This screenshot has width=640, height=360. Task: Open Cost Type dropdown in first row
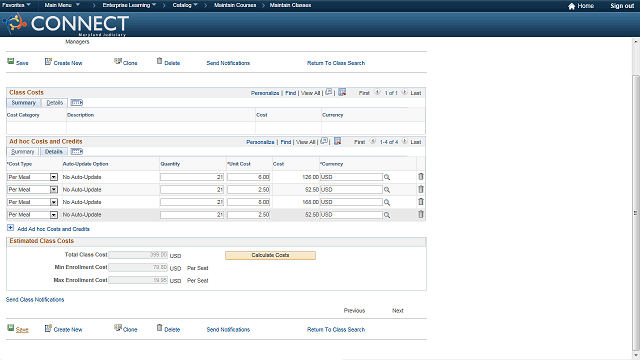click(x=54, y=177)
